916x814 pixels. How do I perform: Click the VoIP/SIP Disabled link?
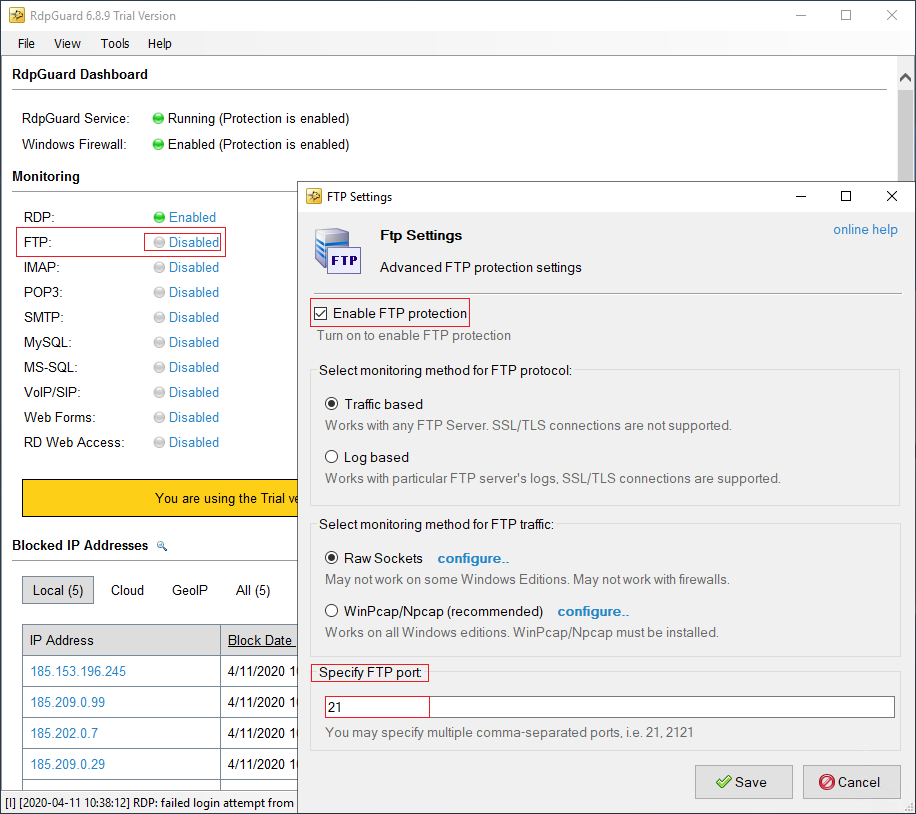[194, 393]
